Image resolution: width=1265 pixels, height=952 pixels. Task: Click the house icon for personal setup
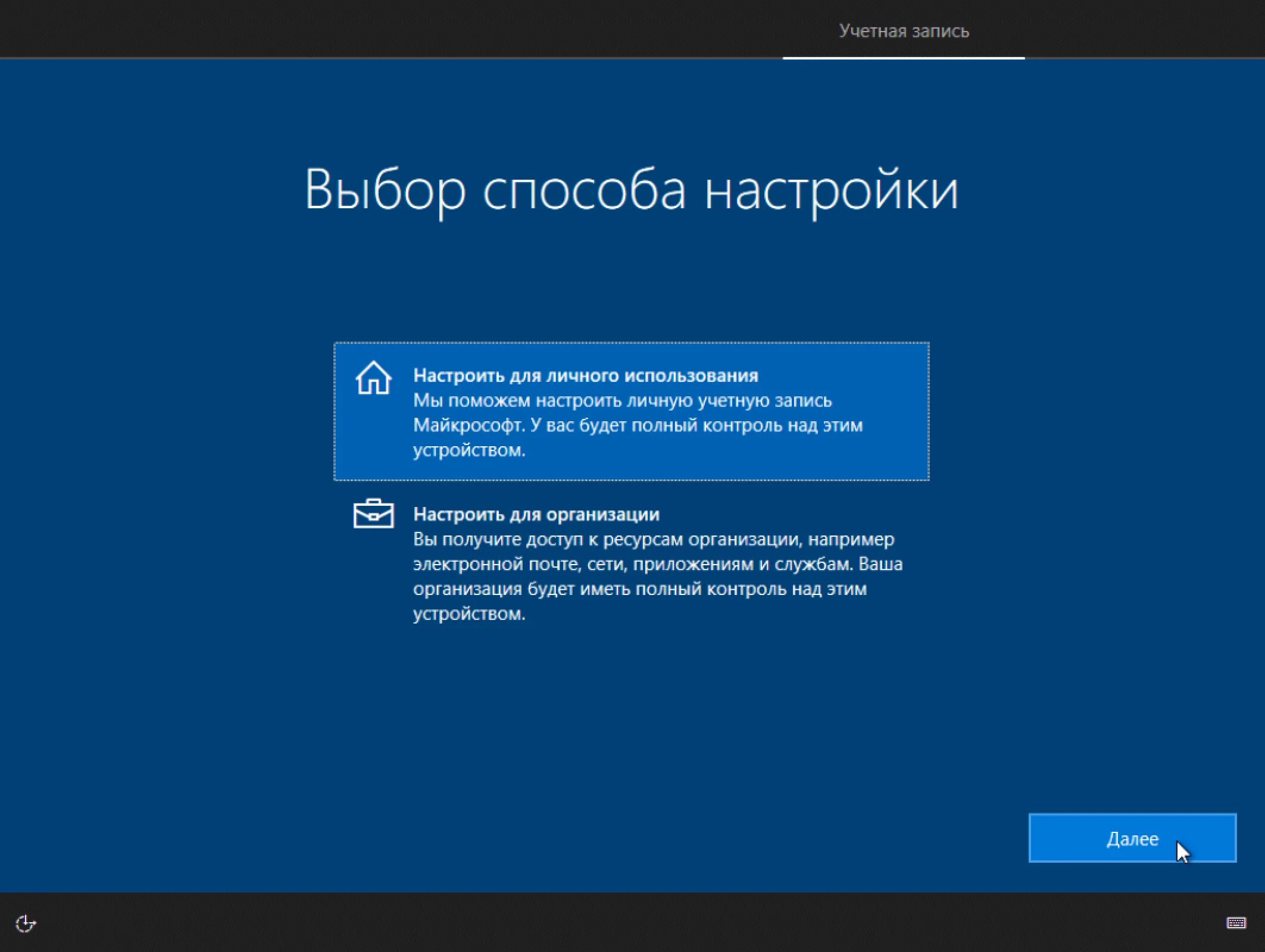[373, 378]
